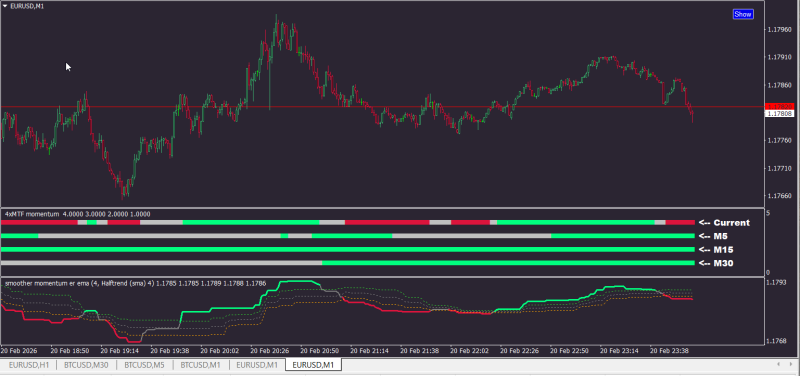Click the 1.17760 price scale value
The image size is (800, 376).
[779, 140]
